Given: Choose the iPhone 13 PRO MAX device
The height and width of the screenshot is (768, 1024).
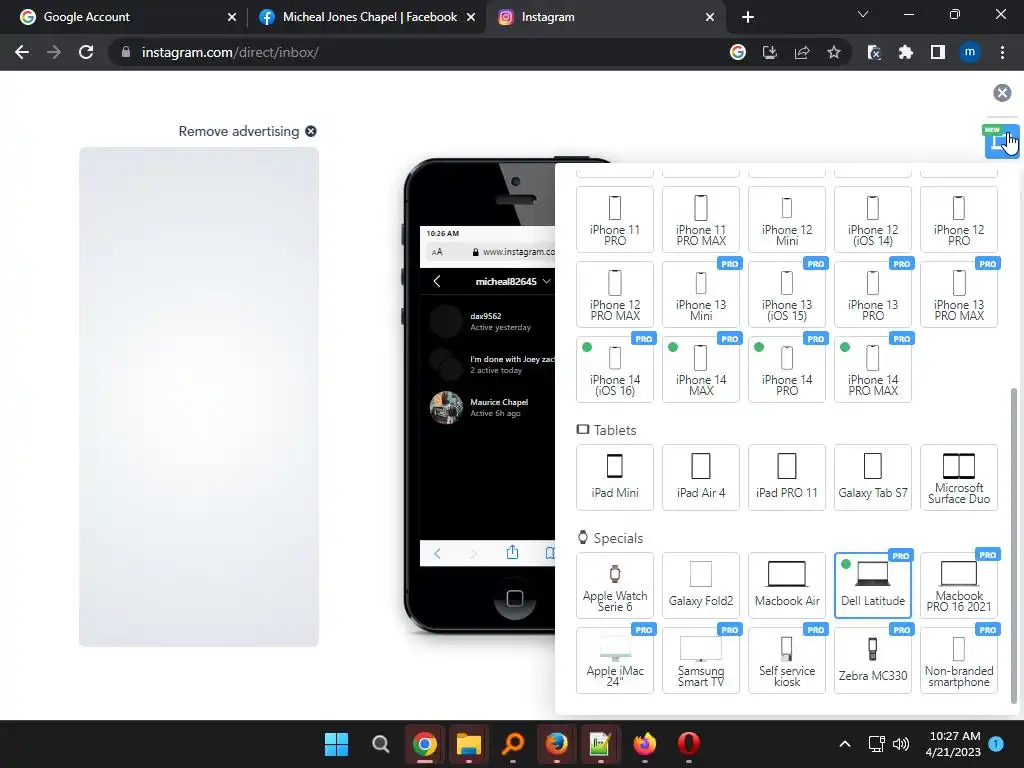Looking at the screenshot, I should coord(959,295).
